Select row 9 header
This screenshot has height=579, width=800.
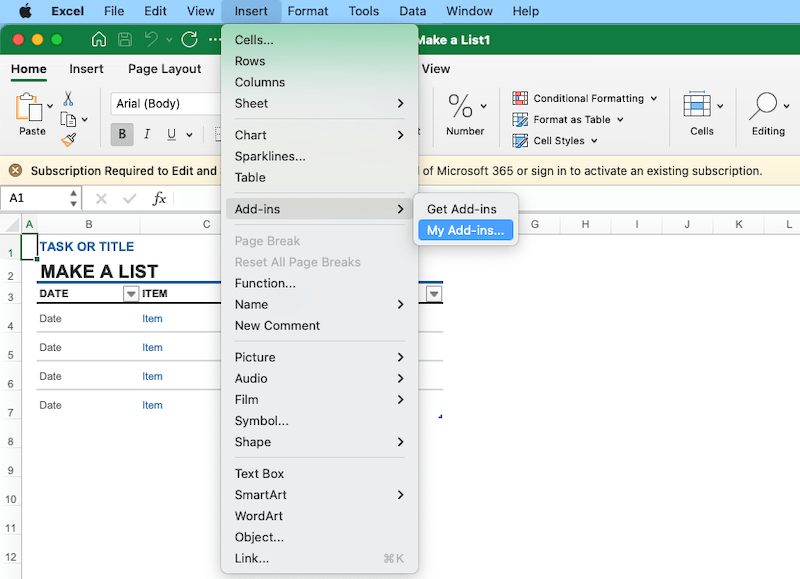10,470
